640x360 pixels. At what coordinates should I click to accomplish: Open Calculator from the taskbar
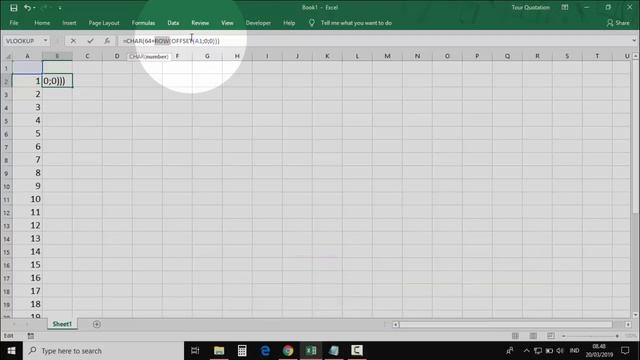242,351
